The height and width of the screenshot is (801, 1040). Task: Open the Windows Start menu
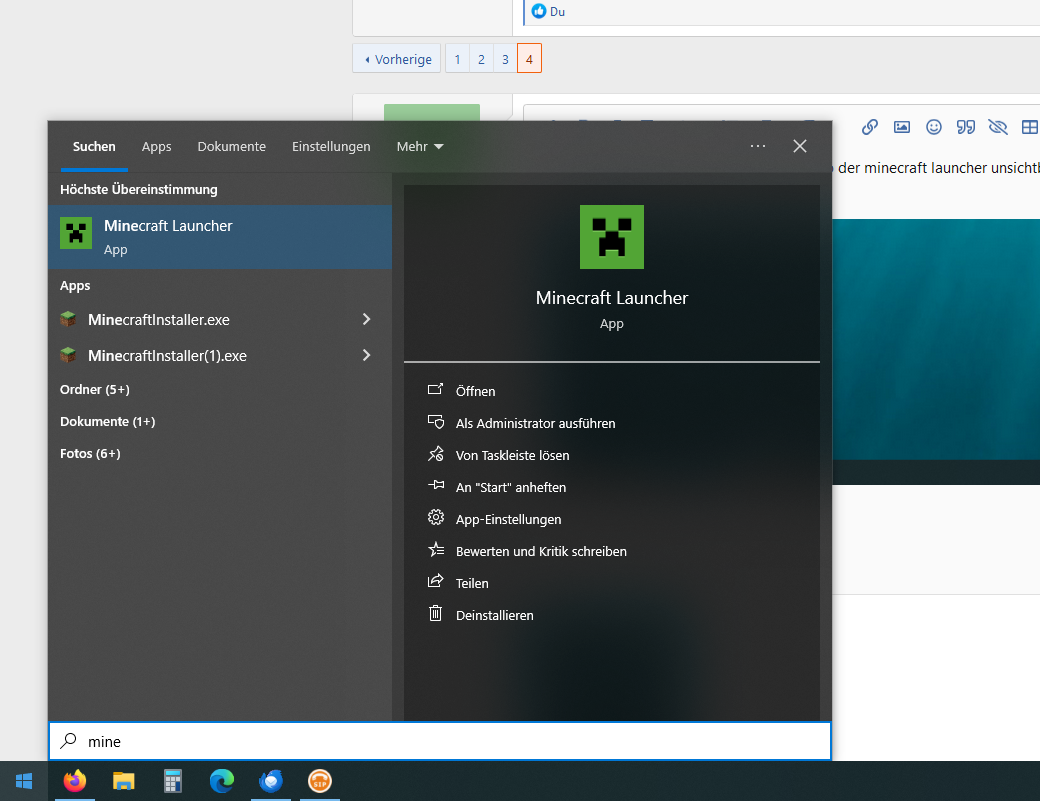pos(24,781)
